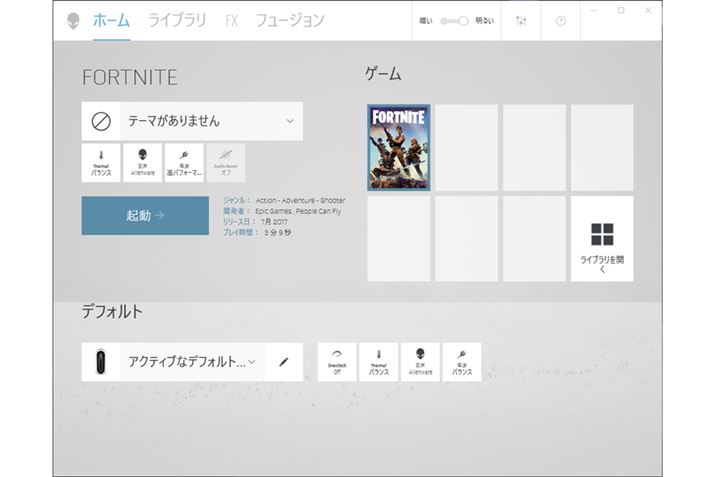Click the FORTNITE Thermal バランス profile tile
This screenshot has width=715, height=477.
(x=101, y=163)
